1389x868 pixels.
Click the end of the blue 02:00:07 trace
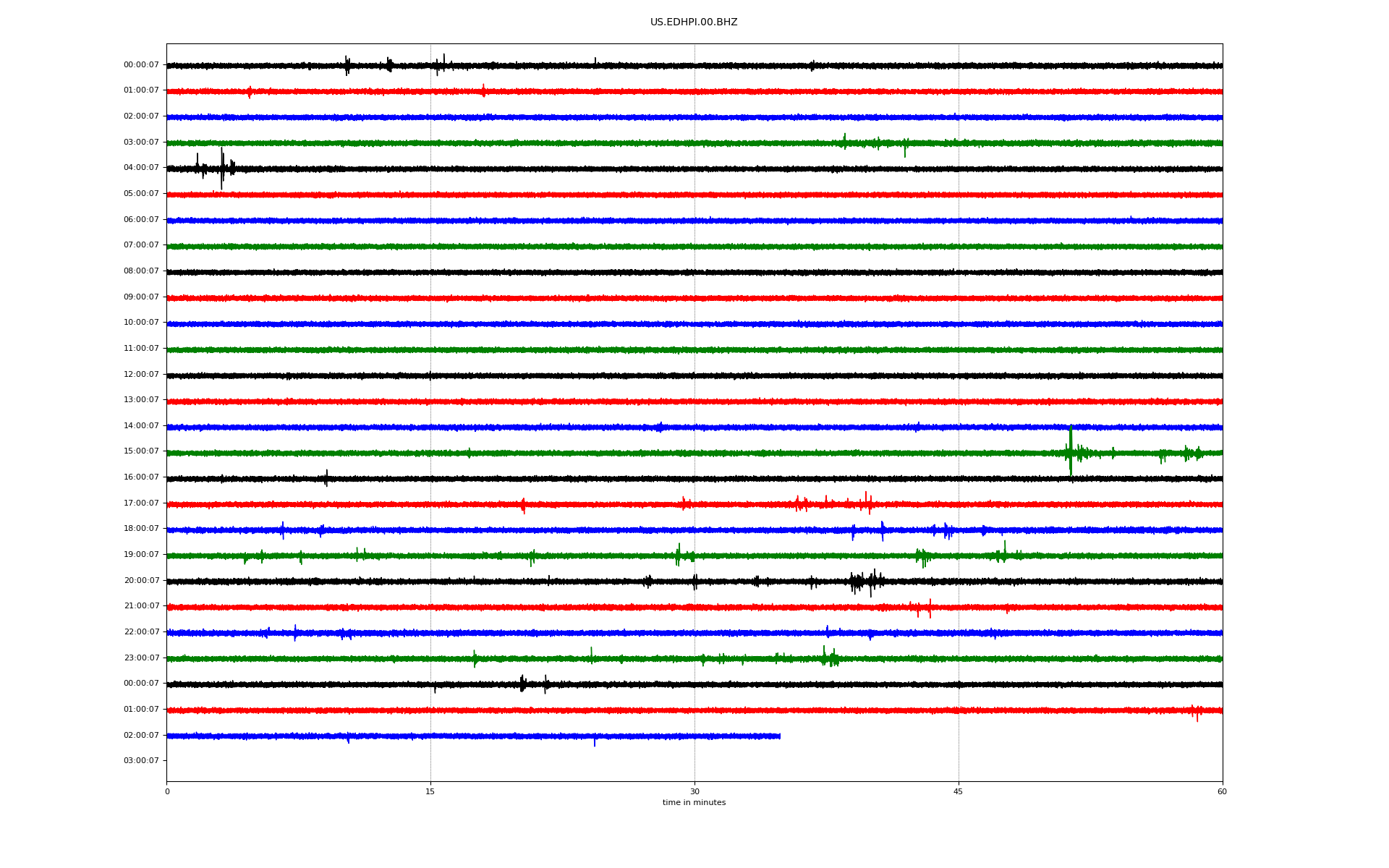coord(778,736)
